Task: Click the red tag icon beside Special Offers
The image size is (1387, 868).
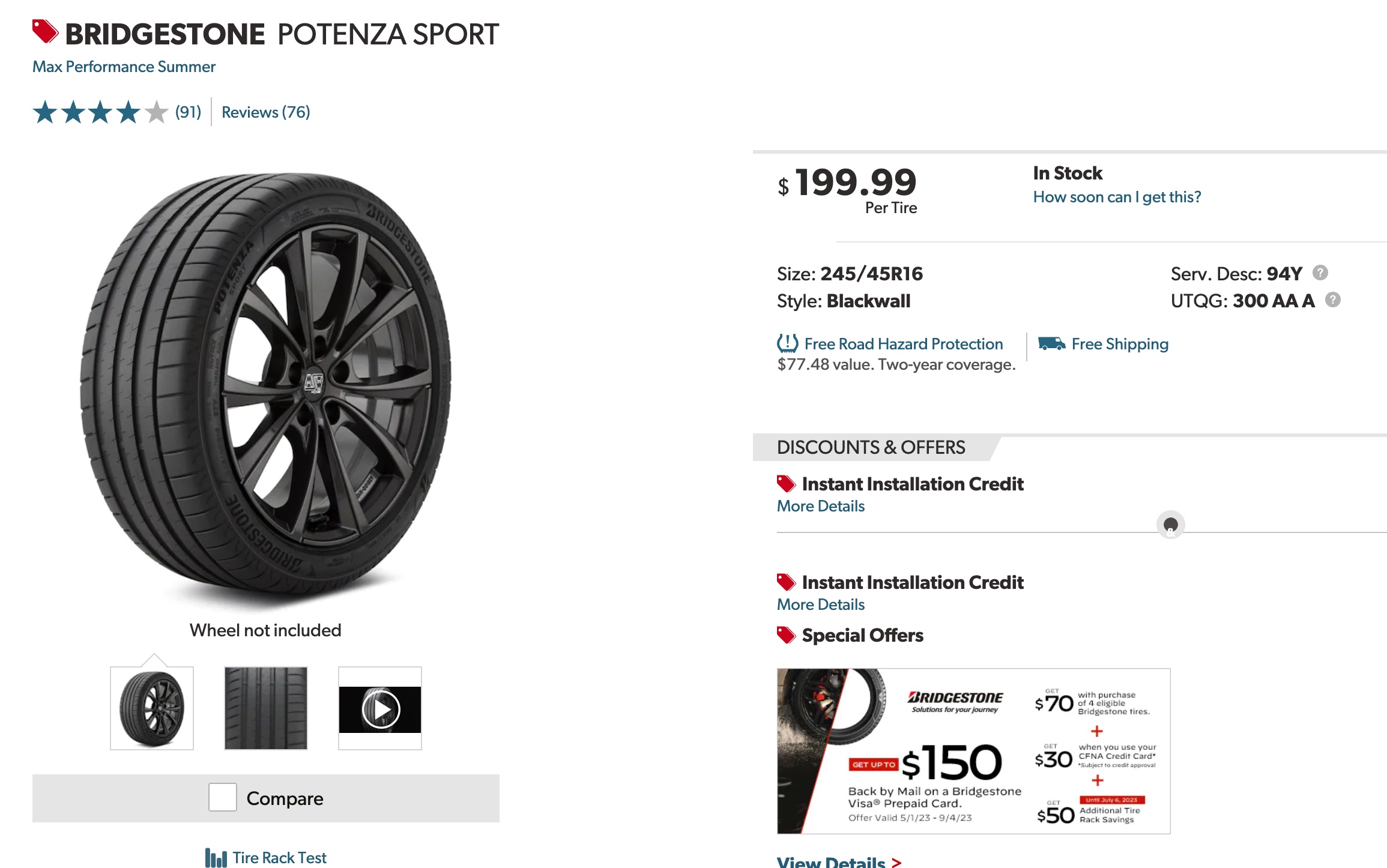Action: [x=786, y=635]
